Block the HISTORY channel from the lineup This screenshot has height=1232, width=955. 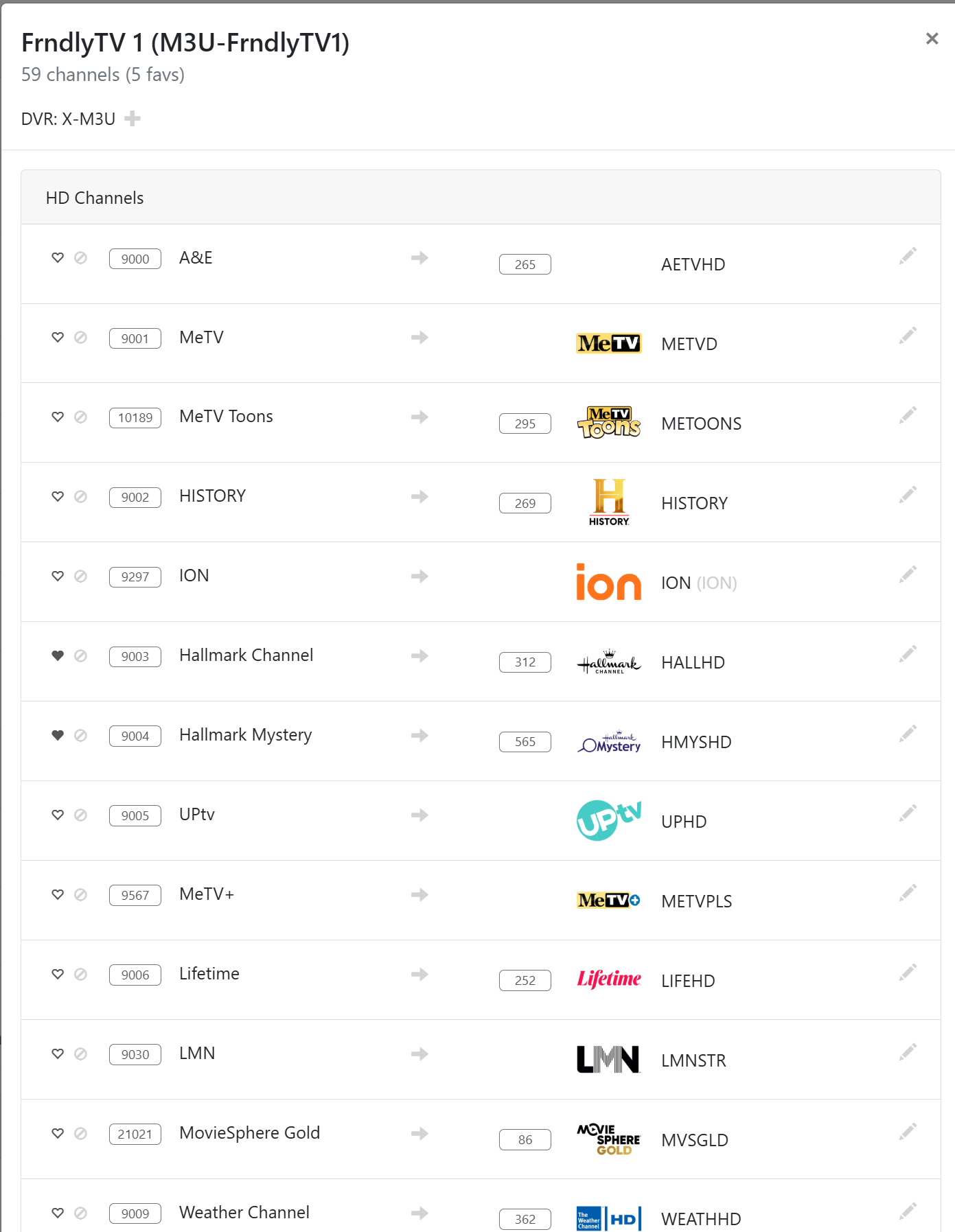pos(80,496)
